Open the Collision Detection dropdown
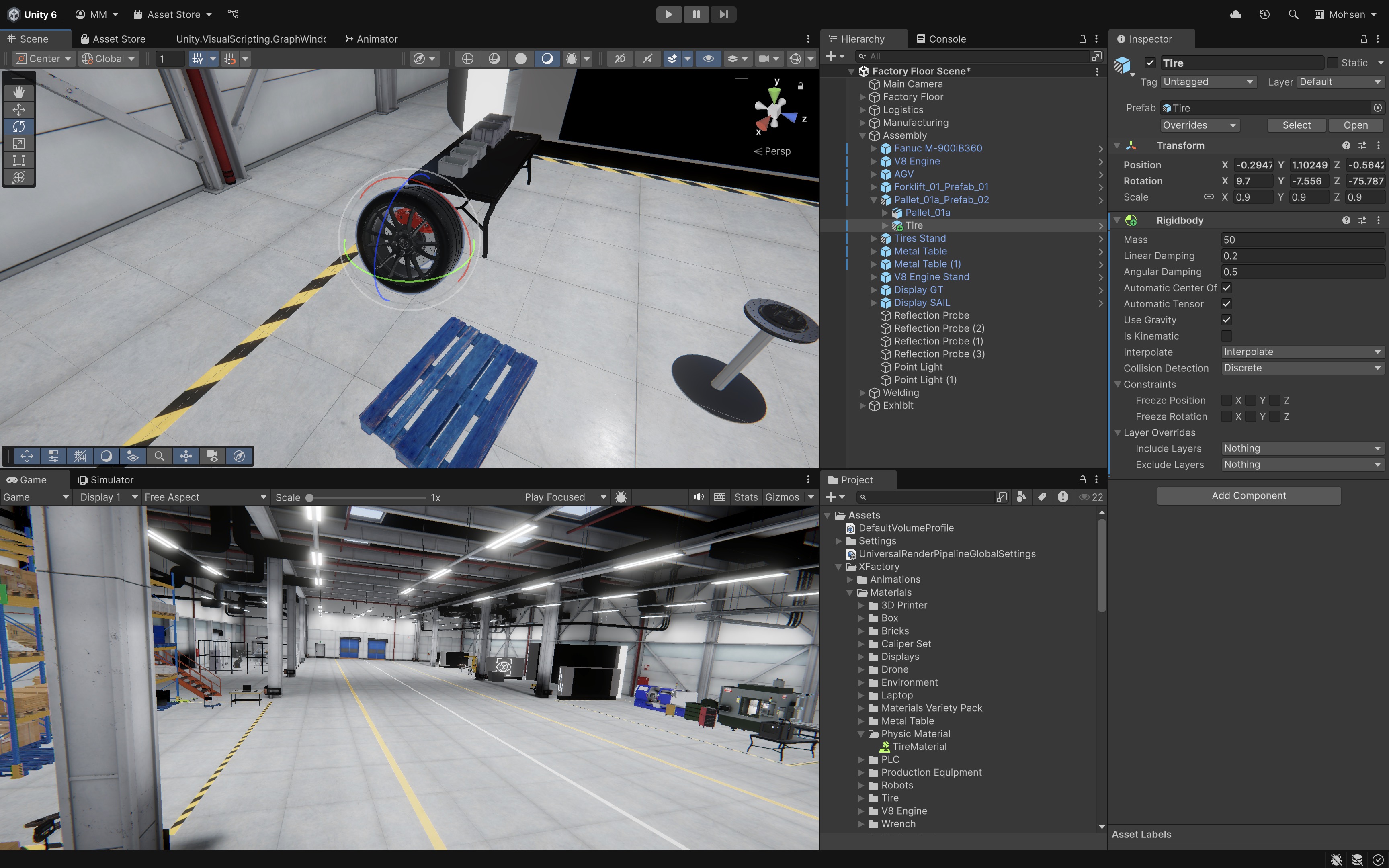 [x=1301, y=368]
